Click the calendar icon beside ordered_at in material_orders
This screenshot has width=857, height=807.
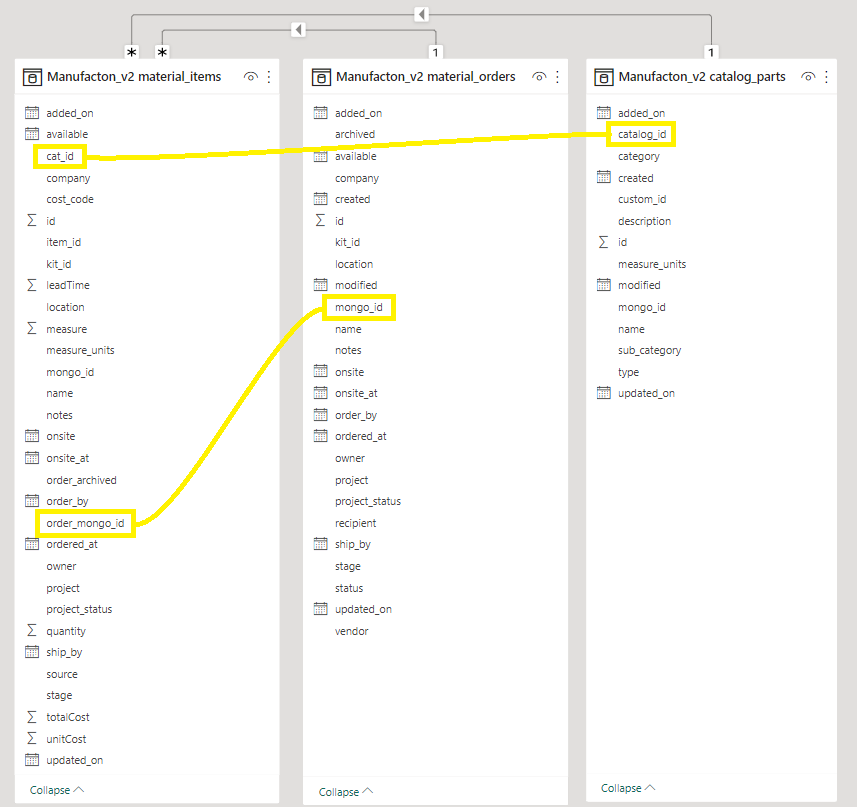(321, 436)
